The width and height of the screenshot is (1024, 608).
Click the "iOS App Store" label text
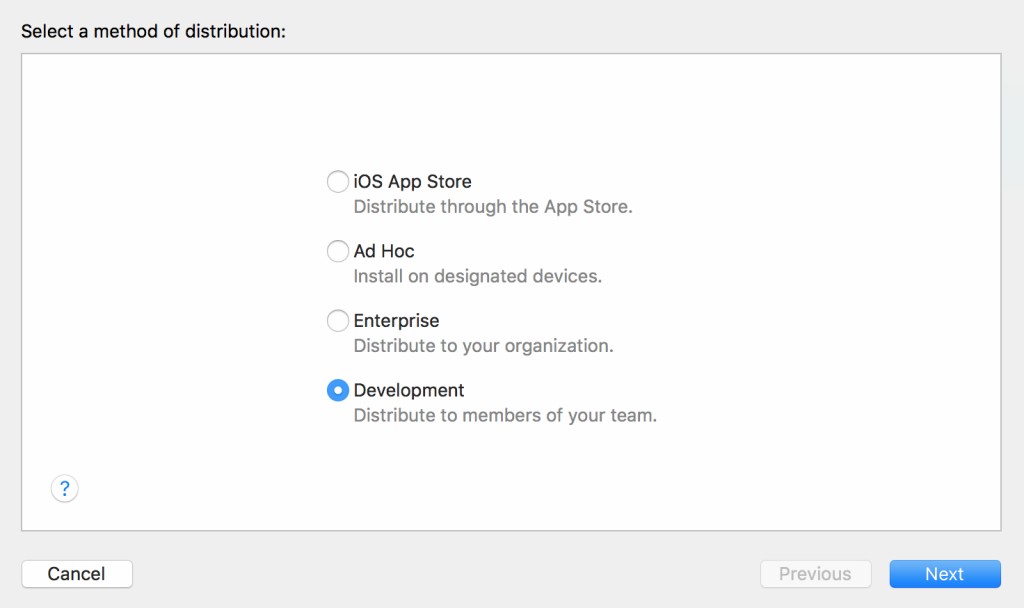click(412, 182)
